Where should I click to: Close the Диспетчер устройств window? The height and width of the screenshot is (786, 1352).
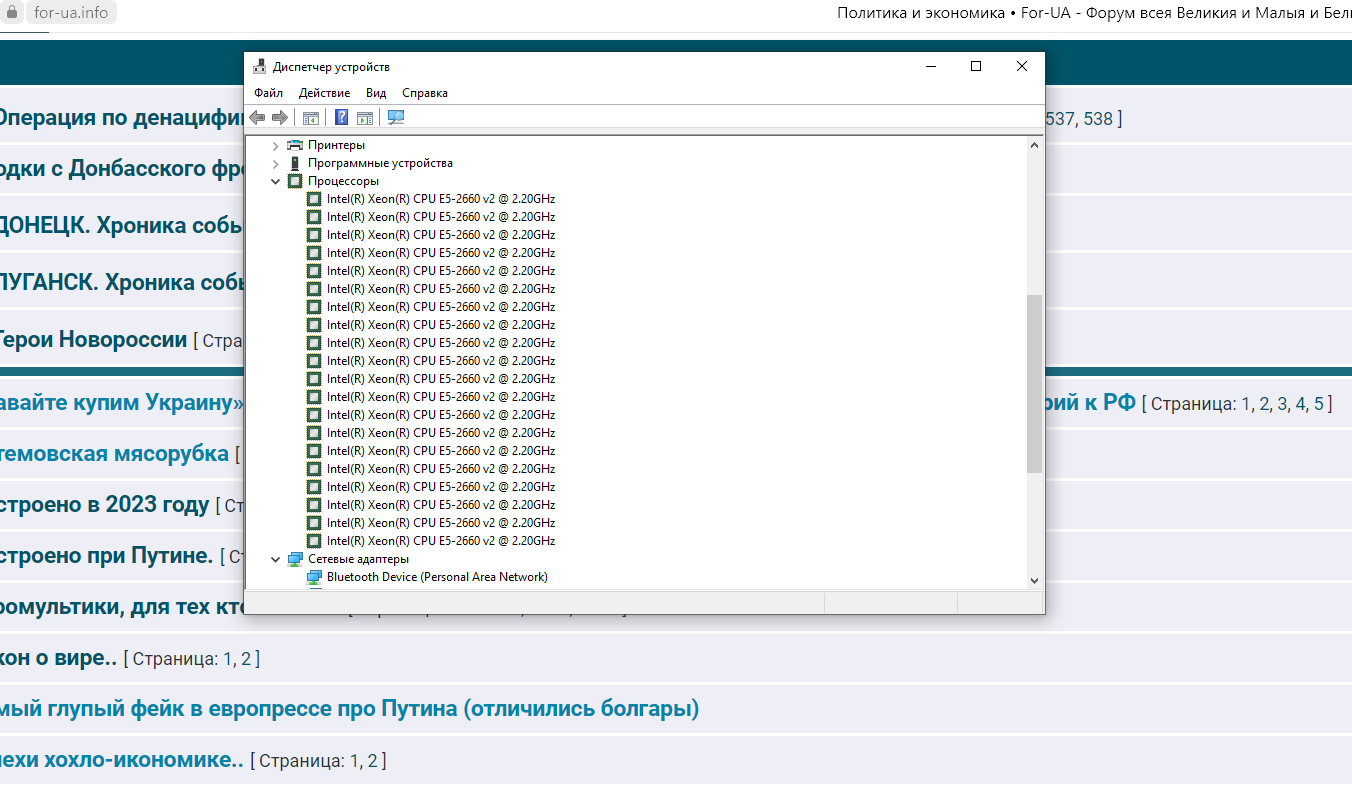tap(1022, 66)
